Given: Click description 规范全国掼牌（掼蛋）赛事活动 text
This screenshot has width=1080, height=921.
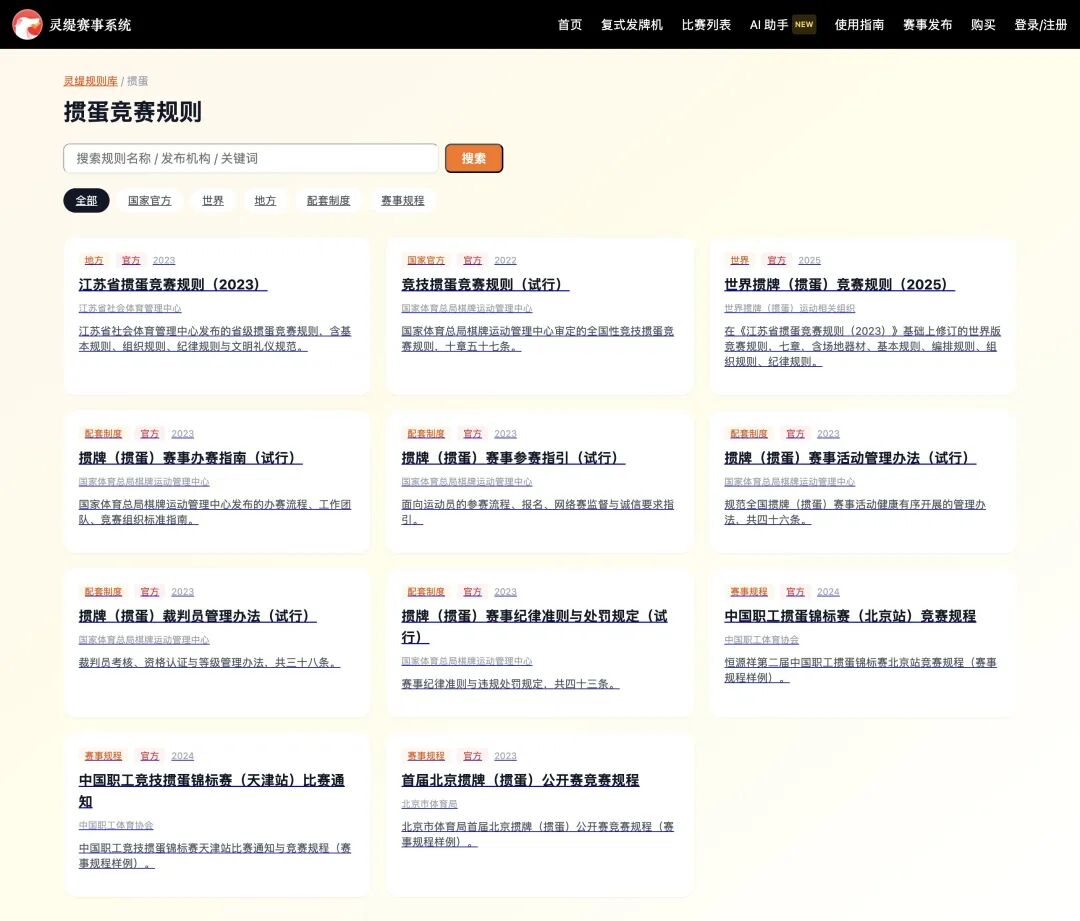Looking at the screenshot, I should coord(855,512).
